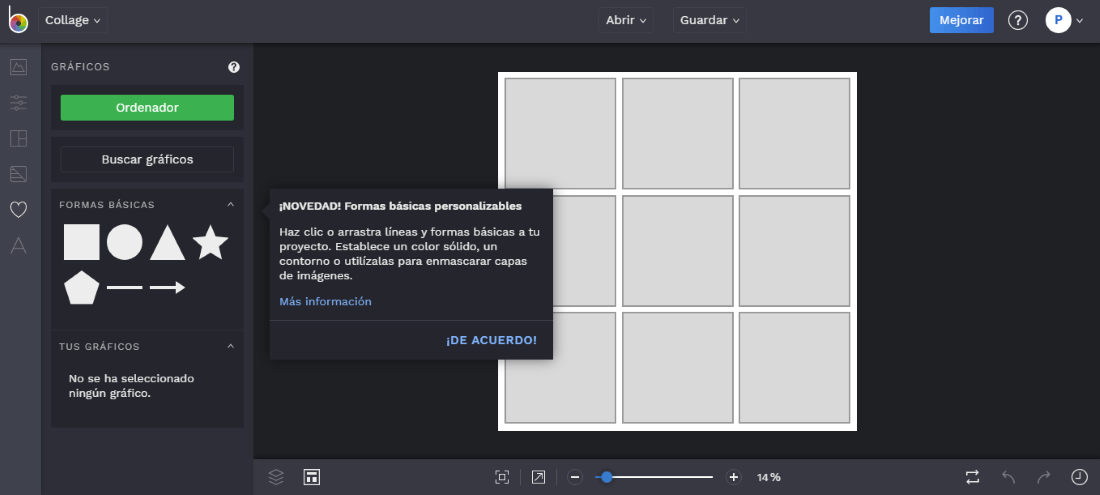Click the Layers icon in bottom bar
The width and height of the screenshot is (1100, 495).
[277, 477]
